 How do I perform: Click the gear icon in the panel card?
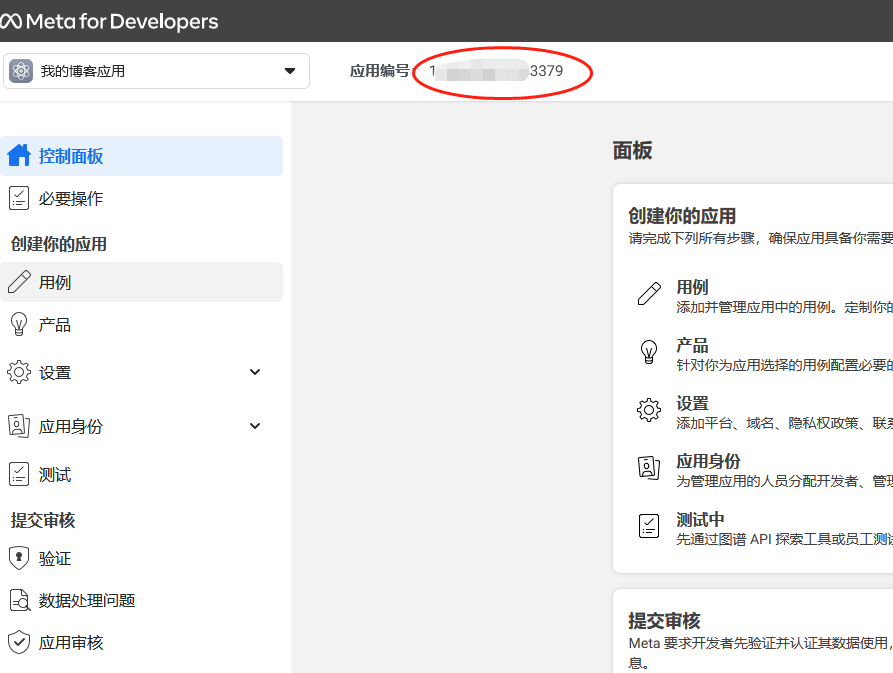pyautogui.click(x=649, y=410)
